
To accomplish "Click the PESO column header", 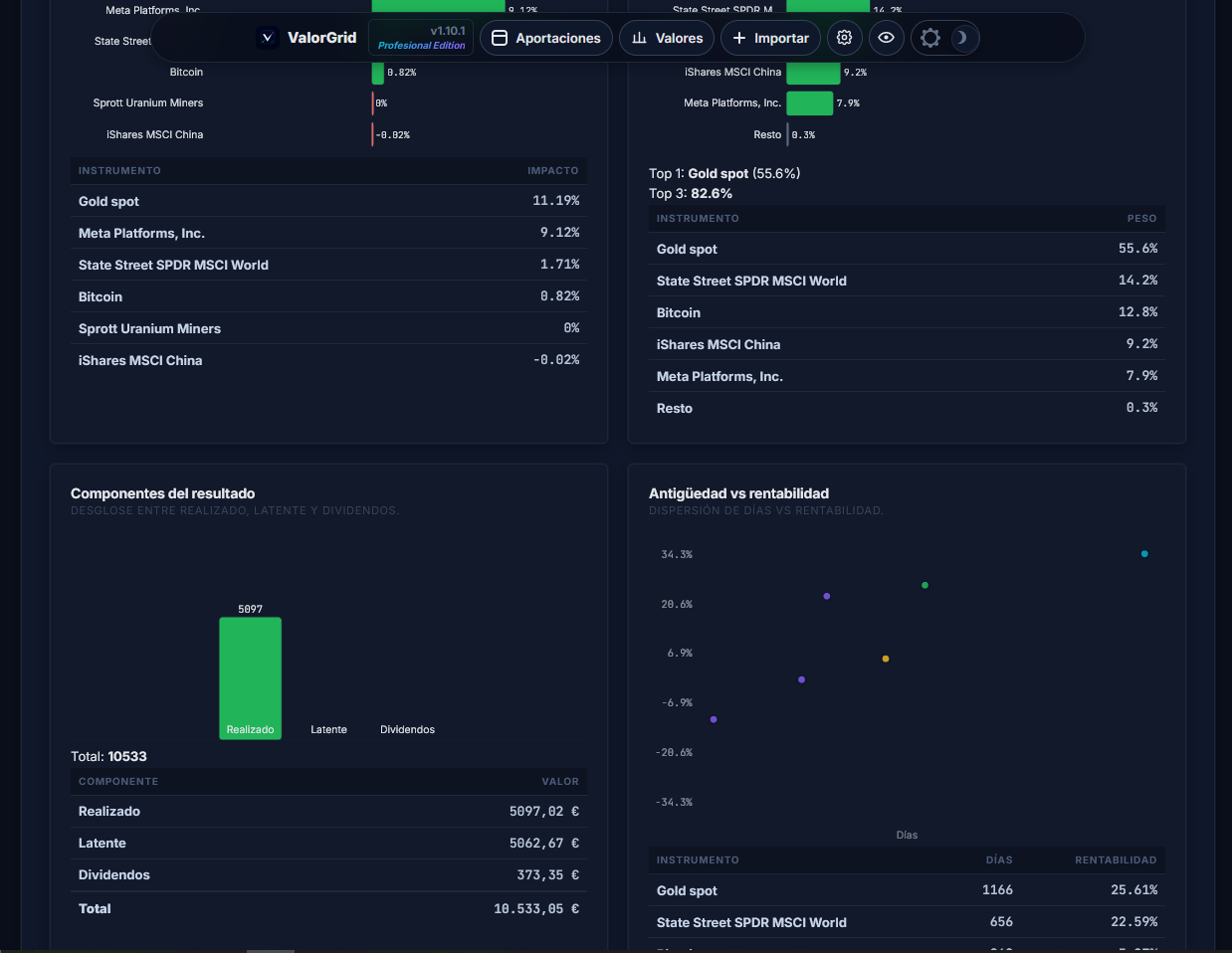I will 1141,219.
